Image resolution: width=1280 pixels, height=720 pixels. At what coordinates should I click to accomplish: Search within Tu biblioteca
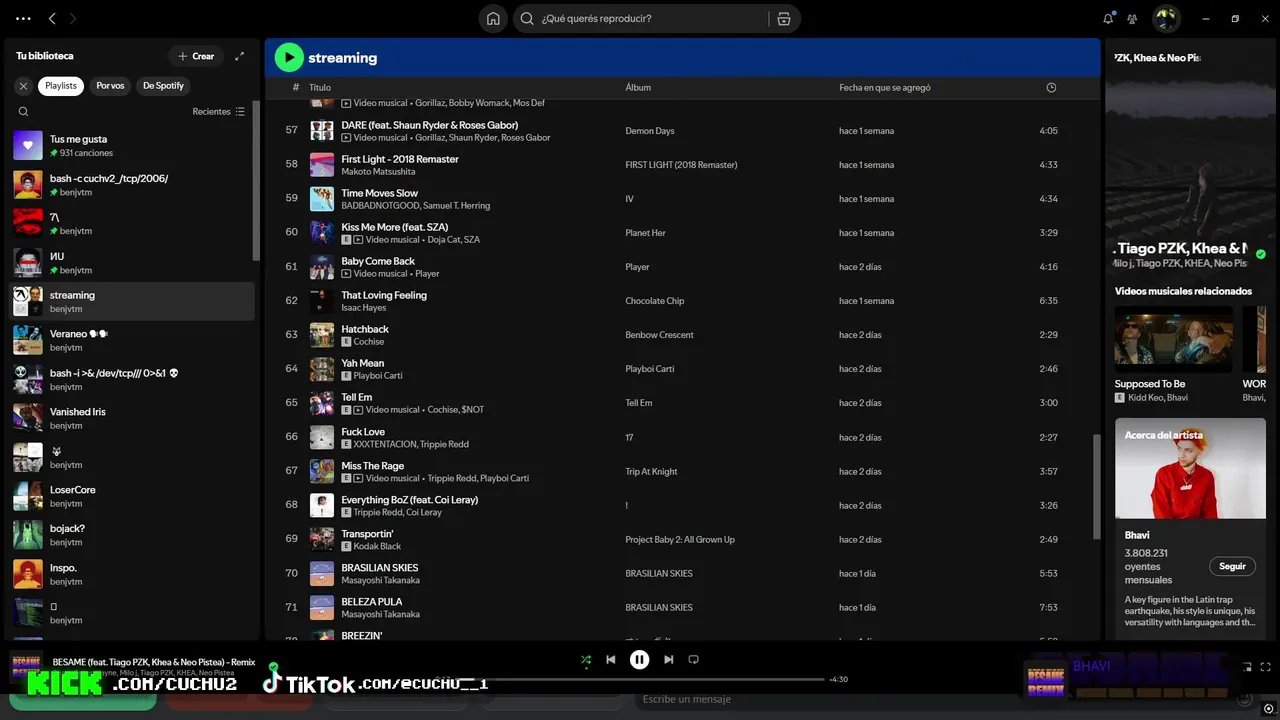[23, 112]
